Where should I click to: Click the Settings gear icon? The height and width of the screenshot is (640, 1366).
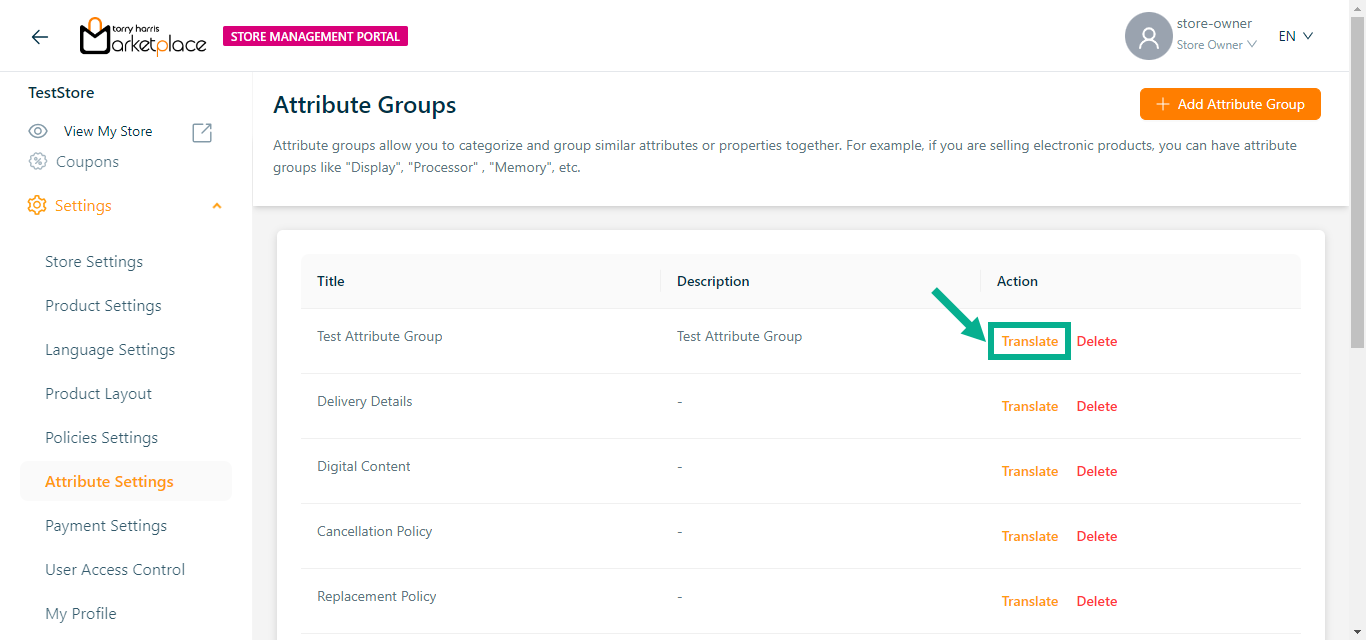(x=37, y=205)
